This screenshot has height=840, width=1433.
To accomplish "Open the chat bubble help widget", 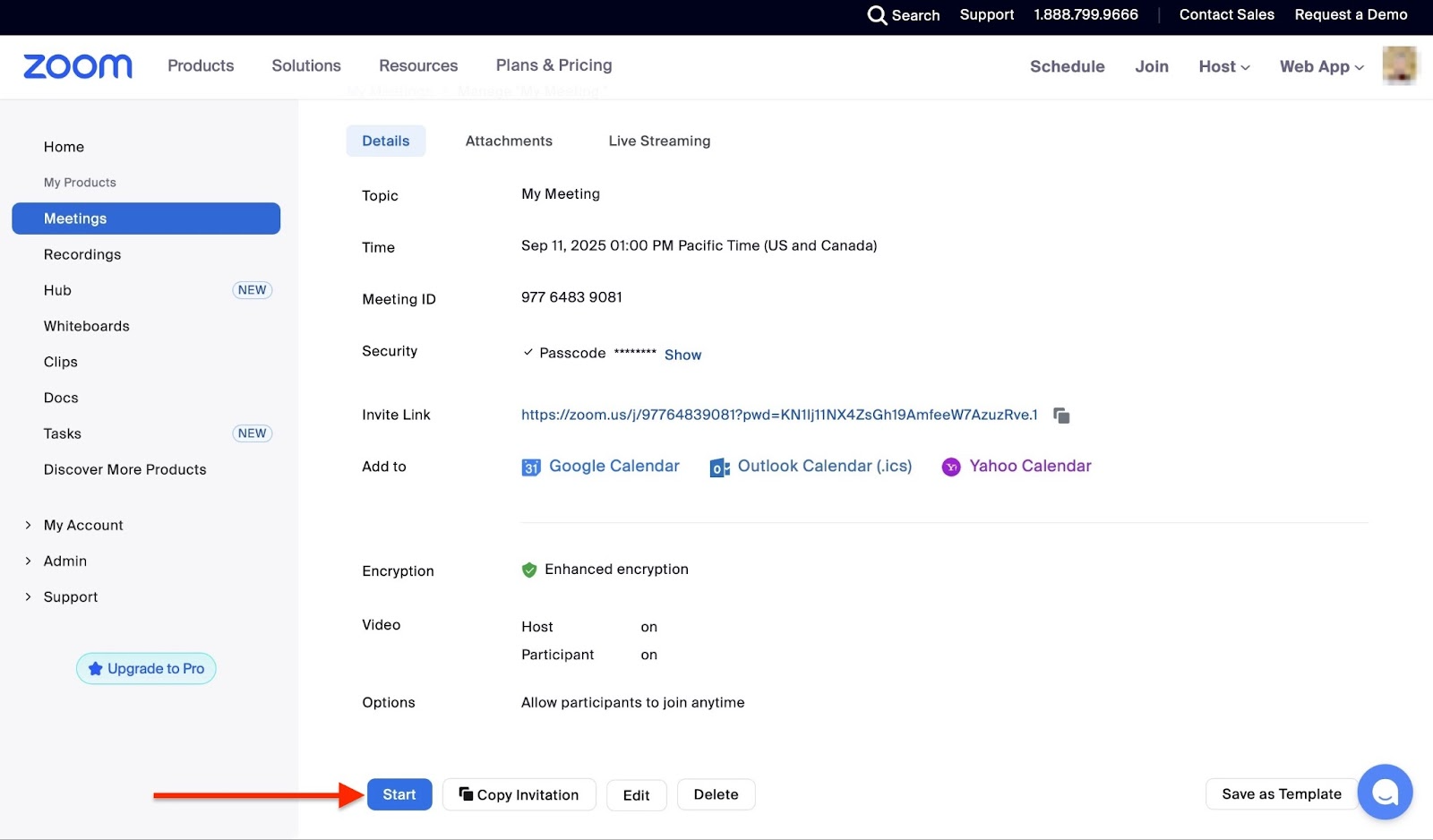I will pos(1385,792).
